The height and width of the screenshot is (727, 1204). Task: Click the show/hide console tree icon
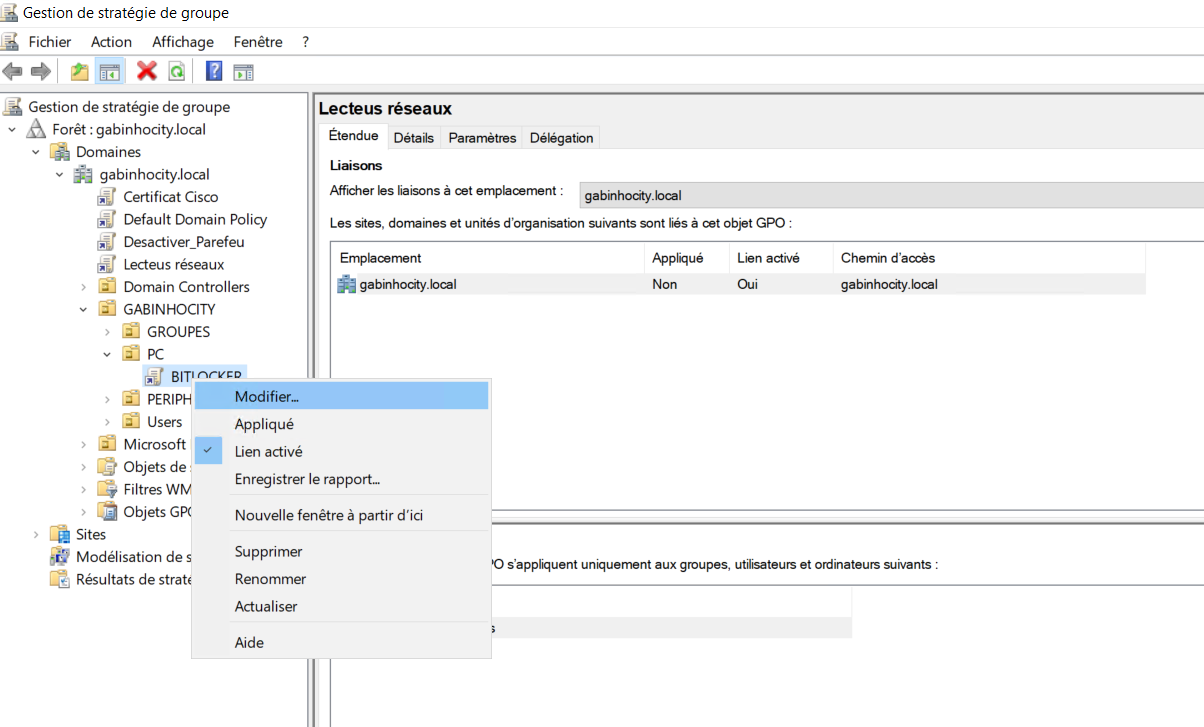109,71
